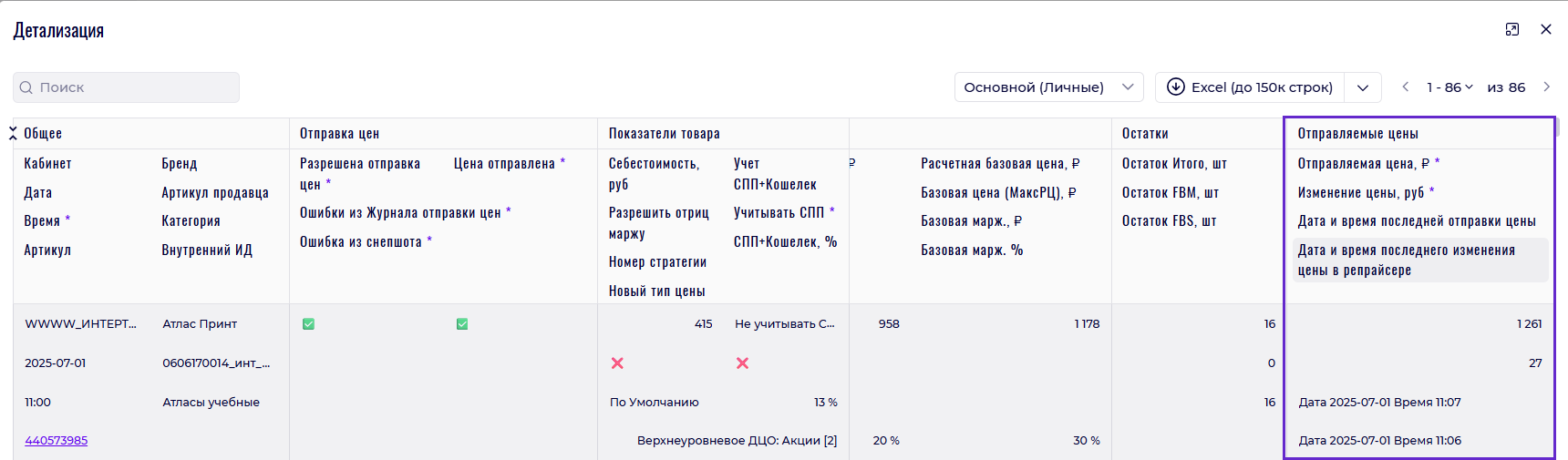Open the 1 - 86 page range dropdown
Screen dimensions: 1568x460
pyautogui.click(x=1449, y=87)
